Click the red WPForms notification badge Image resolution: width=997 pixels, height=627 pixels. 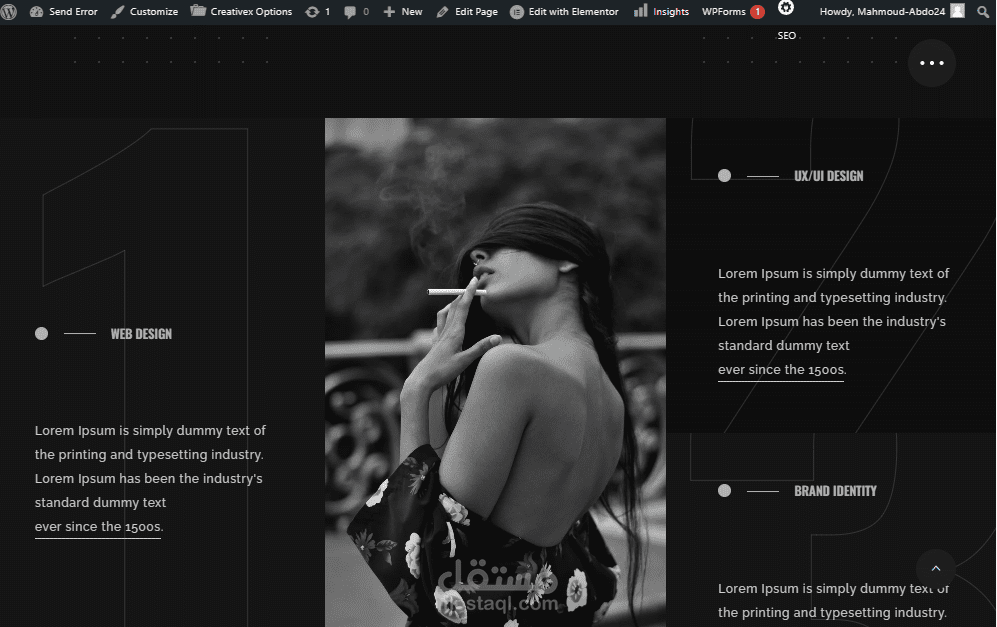point(757,11)
